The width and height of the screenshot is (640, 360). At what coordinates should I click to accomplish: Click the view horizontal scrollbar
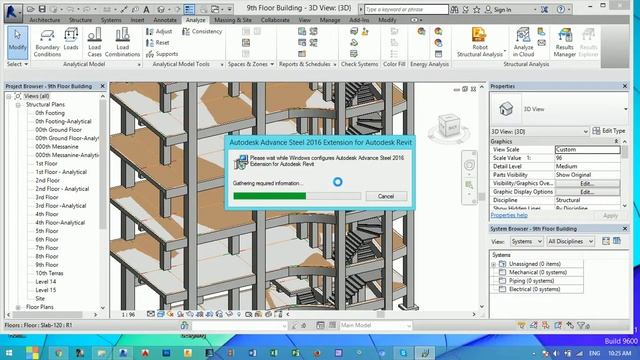[x=380, y=314]
